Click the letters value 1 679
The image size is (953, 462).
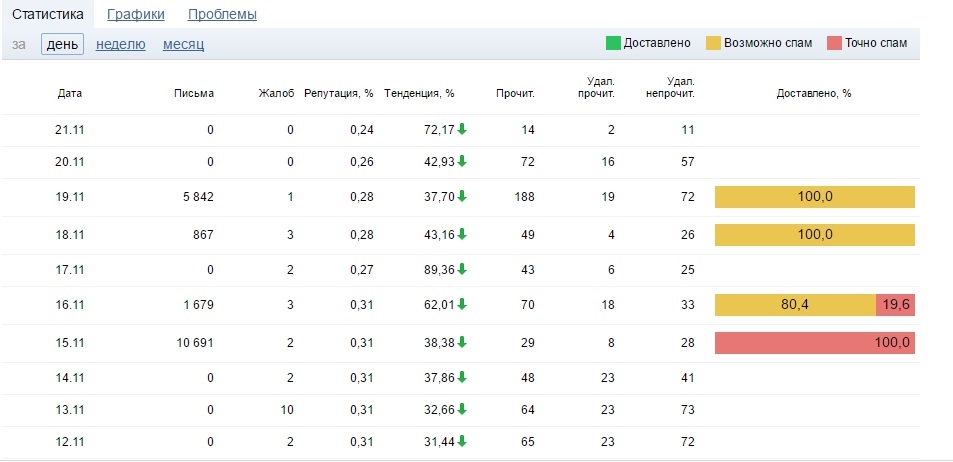(x=198, y=305)
